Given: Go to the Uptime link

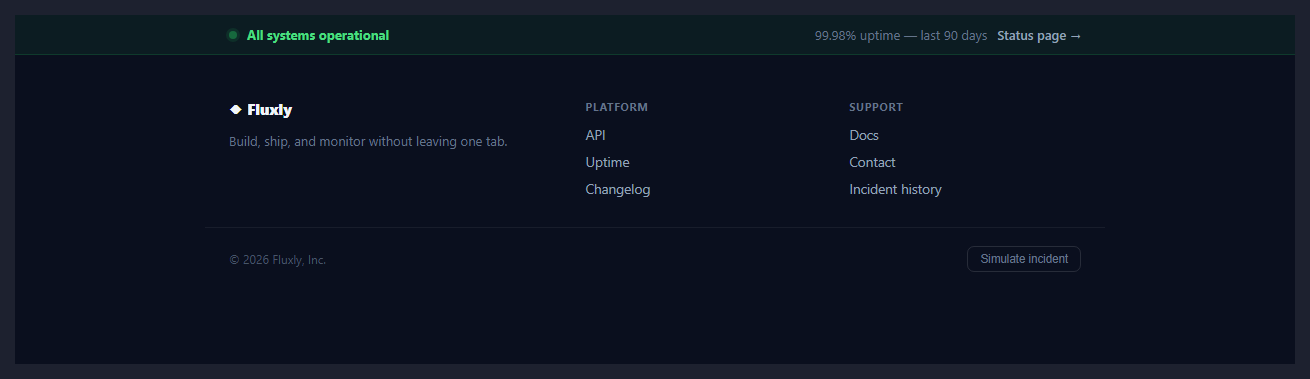Looking at the screenshot, I should [607, 162].
